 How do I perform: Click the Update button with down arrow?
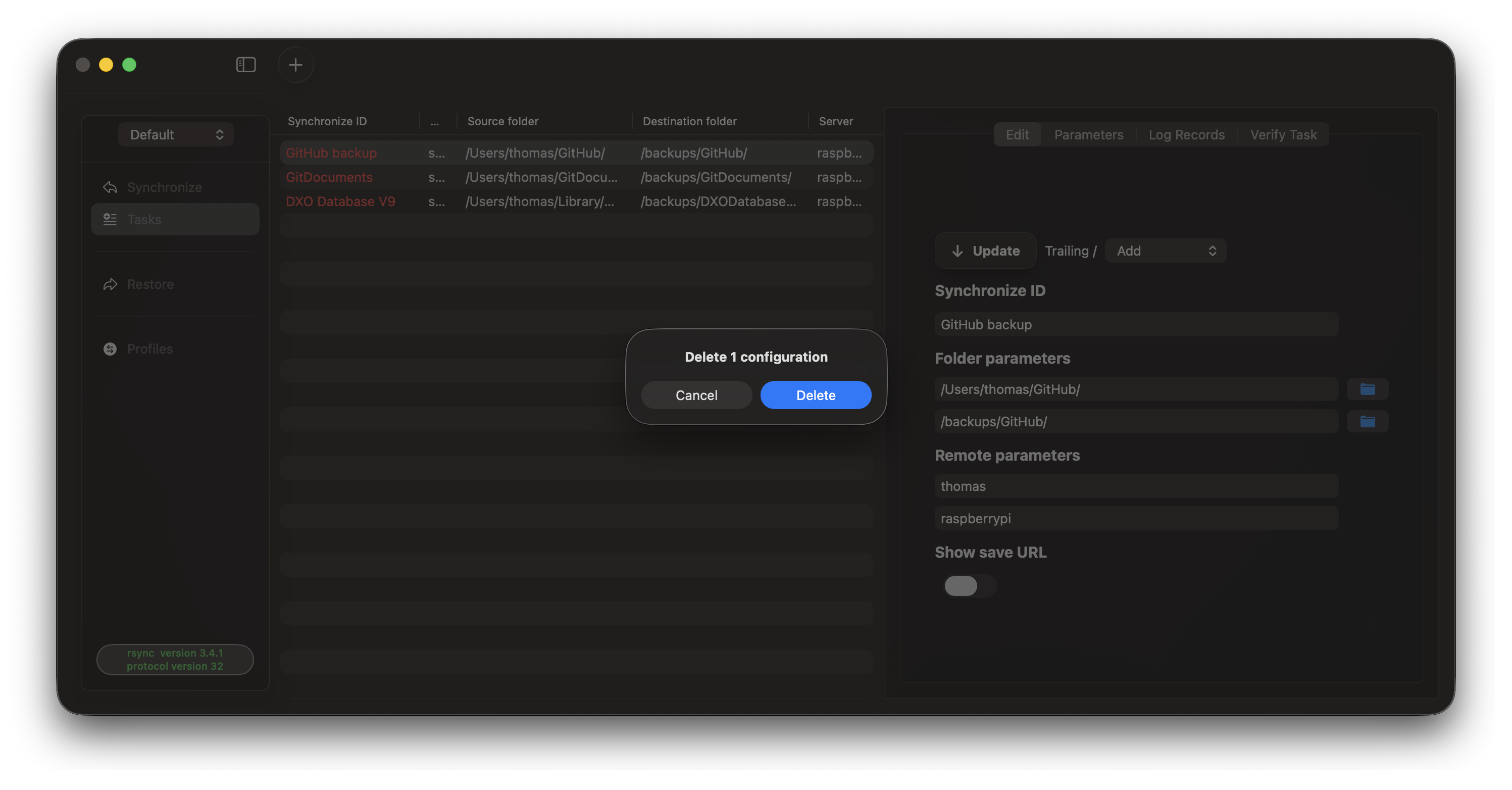coord(985,251)
